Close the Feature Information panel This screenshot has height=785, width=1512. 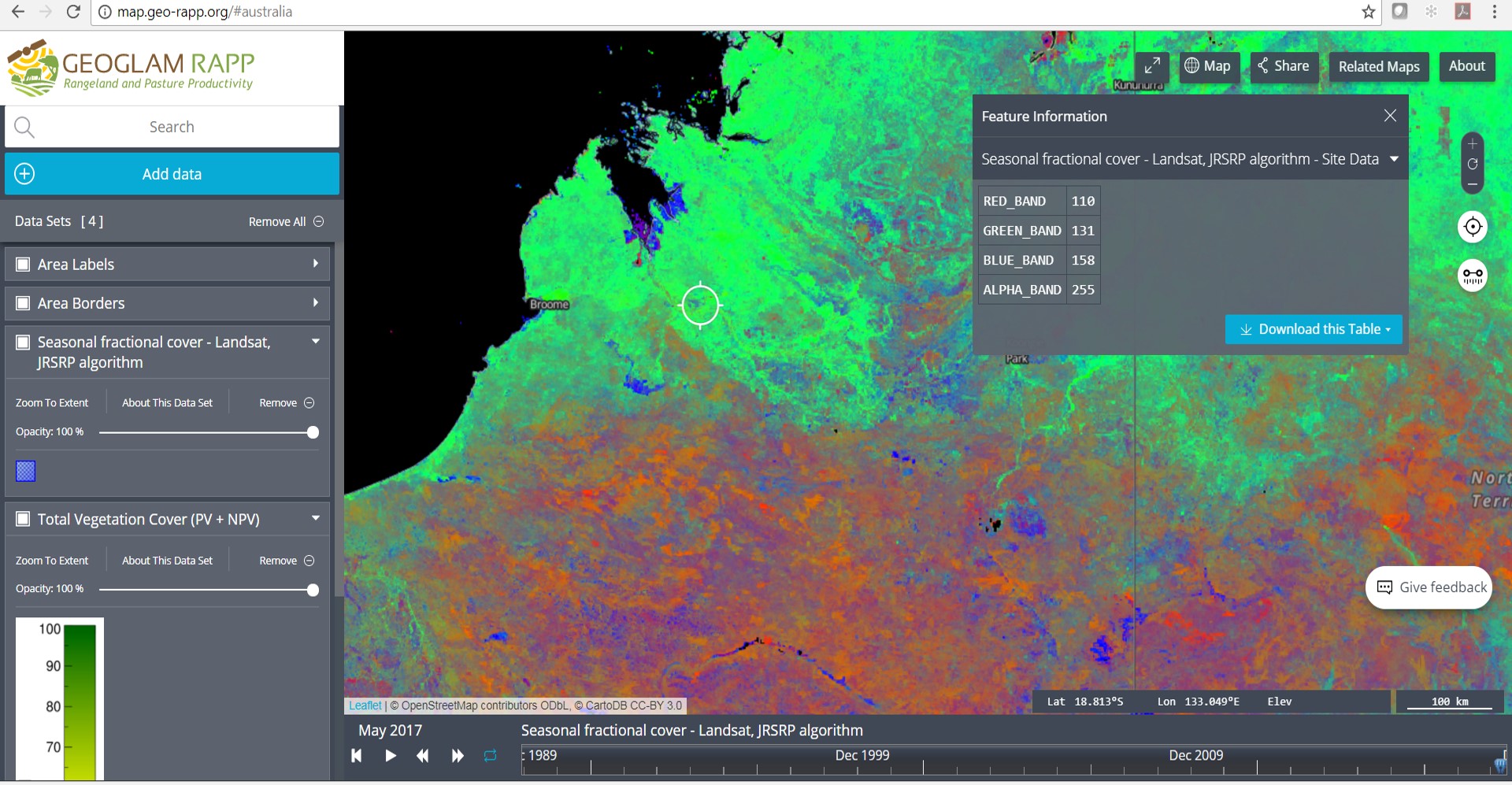tap(1390, 116)
